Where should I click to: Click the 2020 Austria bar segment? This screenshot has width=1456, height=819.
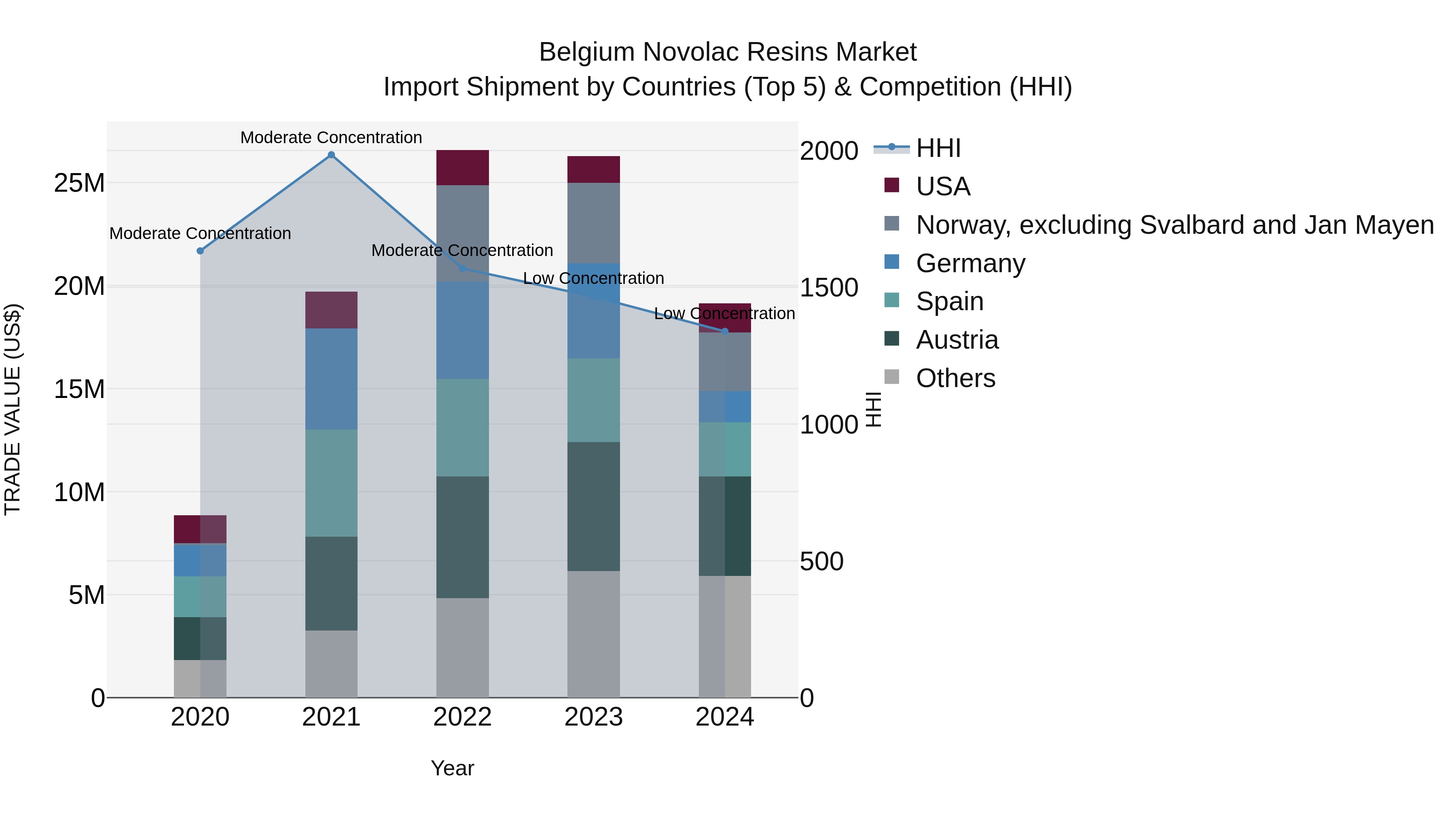200,639
